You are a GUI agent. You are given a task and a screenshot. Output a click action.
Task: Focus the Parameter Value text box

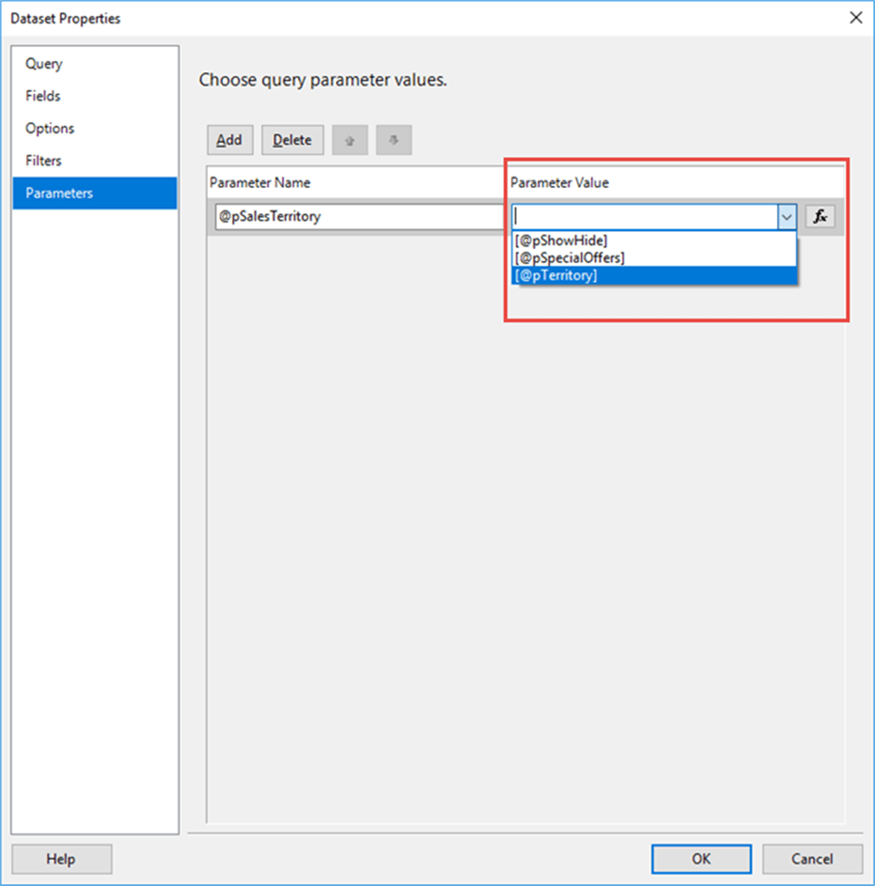tap(644, 216)
